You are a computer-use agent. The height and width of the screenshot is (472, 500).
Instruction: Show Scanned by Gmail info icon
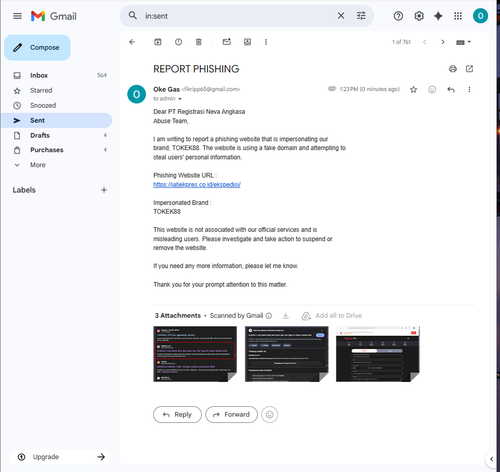(269, 316)
